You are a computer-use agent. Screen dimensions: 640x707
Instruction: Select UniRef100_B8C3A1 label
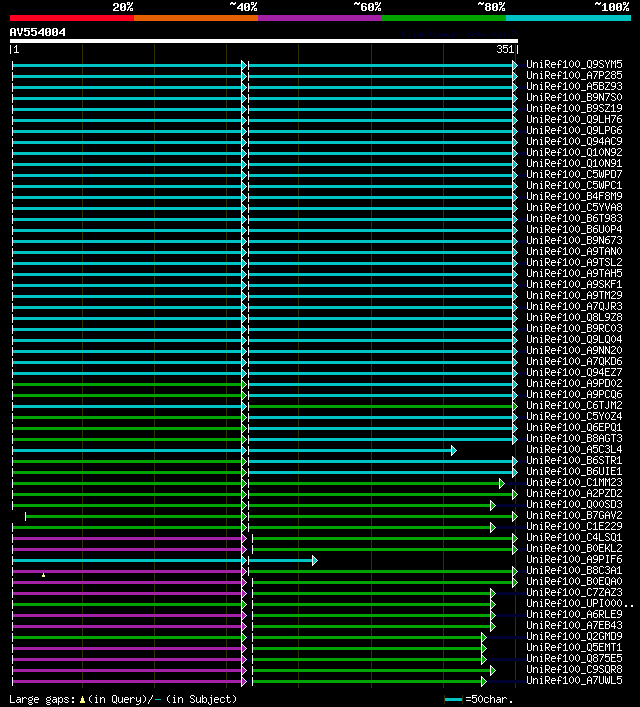[x=574, y=570]
